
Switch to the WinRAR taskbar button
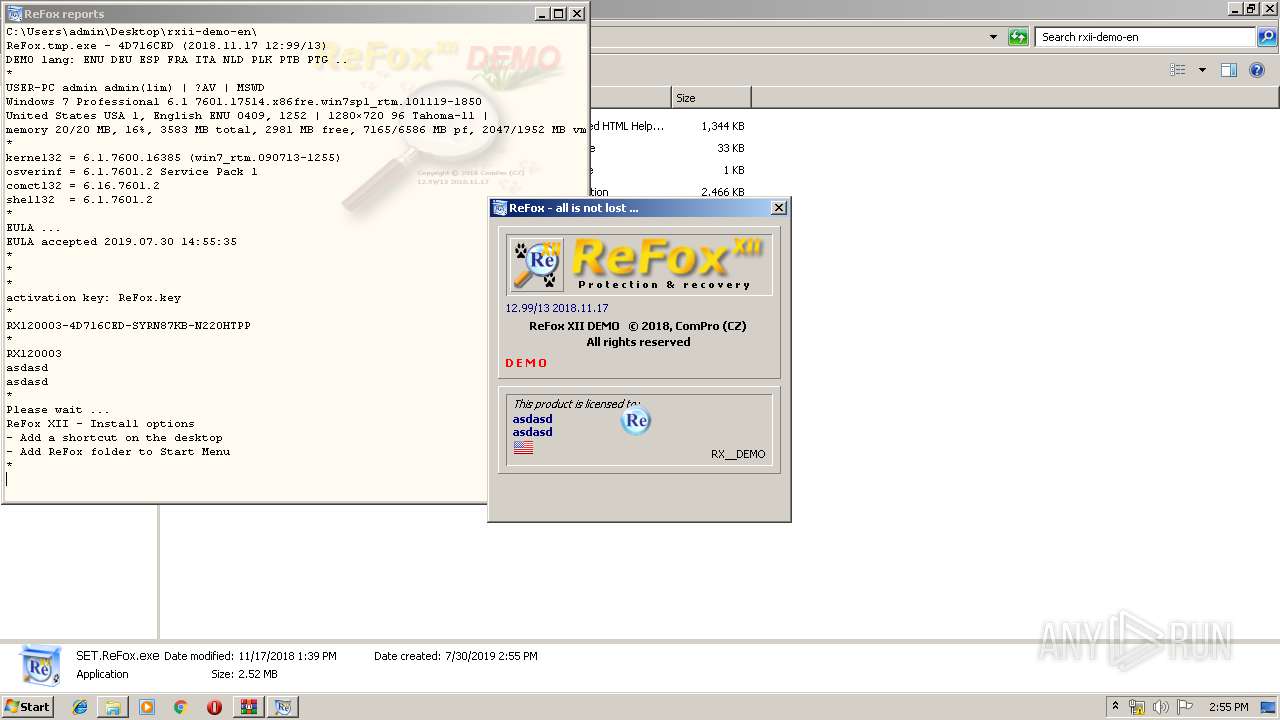(x=249, y=707)
